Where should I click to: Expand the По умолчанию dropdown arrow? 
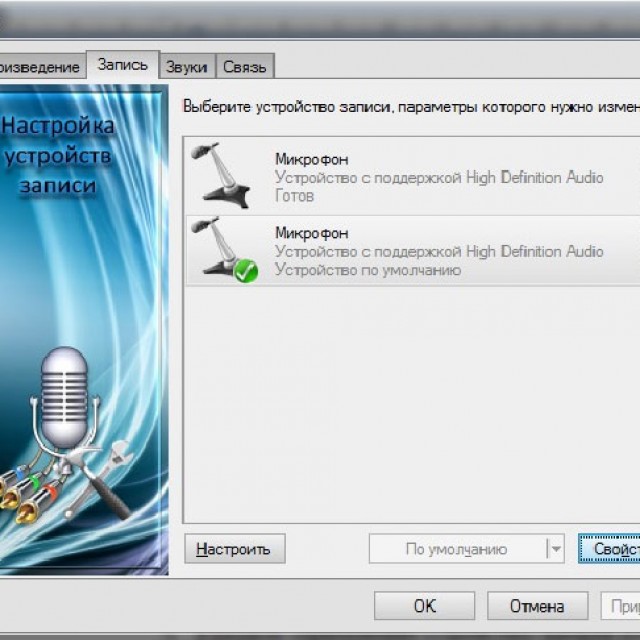tap(556, 549)
